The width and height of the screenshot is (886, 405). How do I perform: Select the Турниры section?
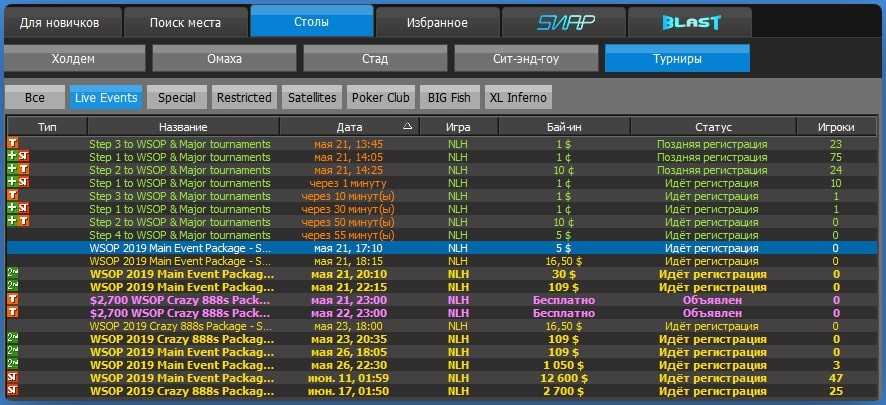click(677, 58)
